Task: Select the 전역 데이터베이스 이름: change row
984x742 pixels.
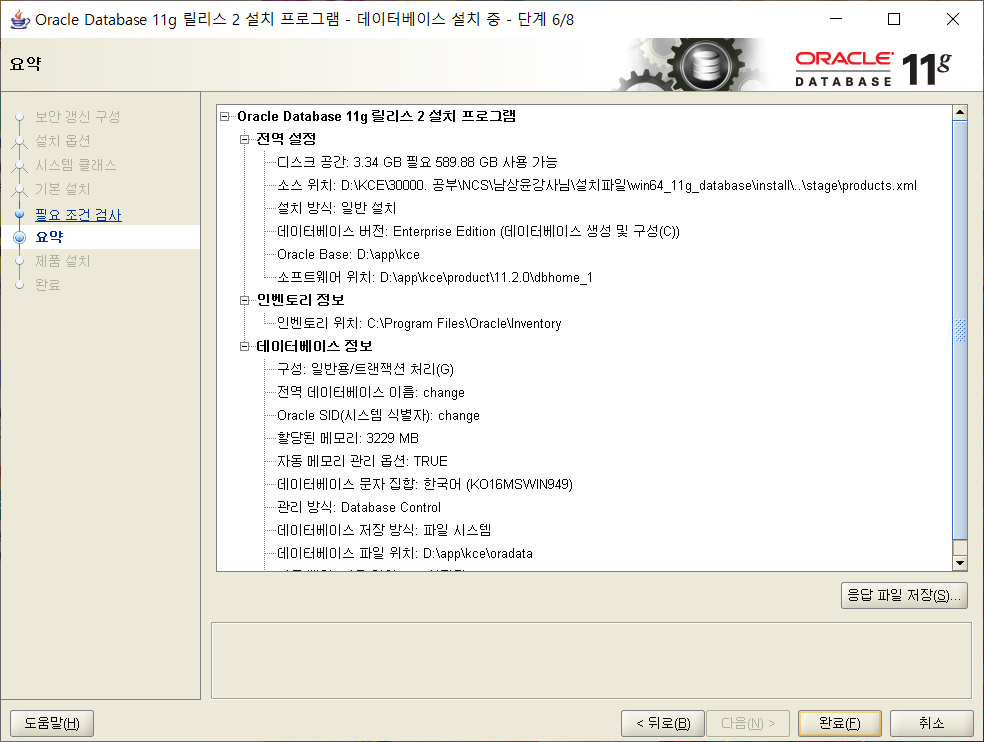Action: (x=371, y=392)
